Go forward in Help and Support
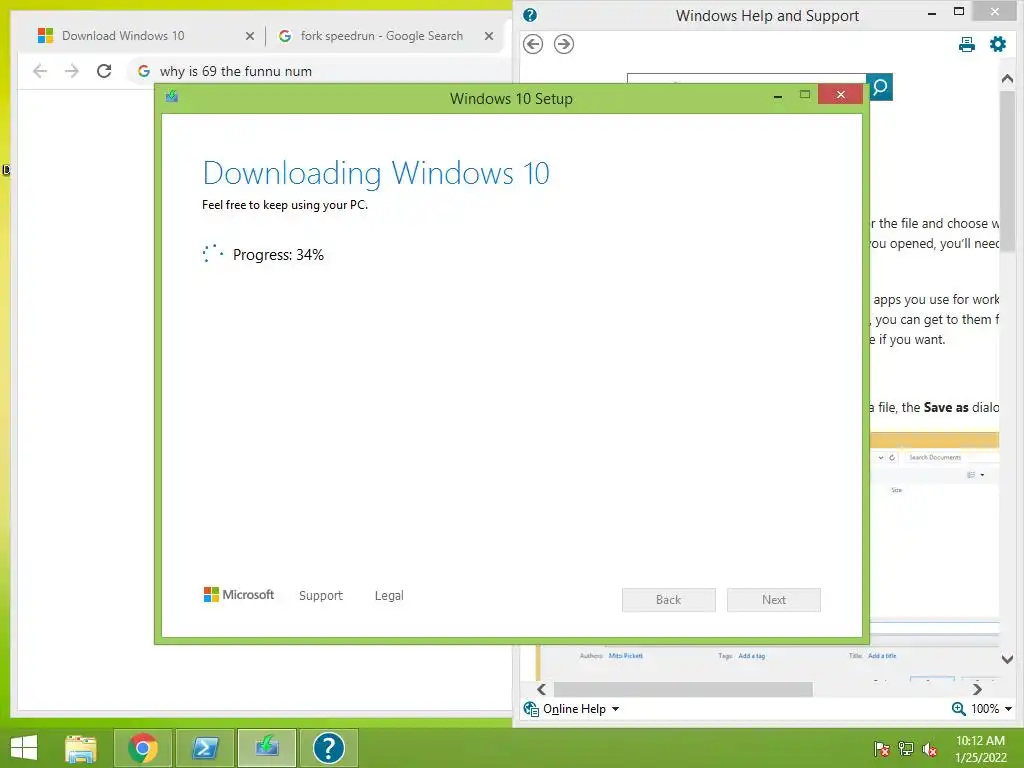Viewport: 1024px width, 768px height. pos(564,44)
